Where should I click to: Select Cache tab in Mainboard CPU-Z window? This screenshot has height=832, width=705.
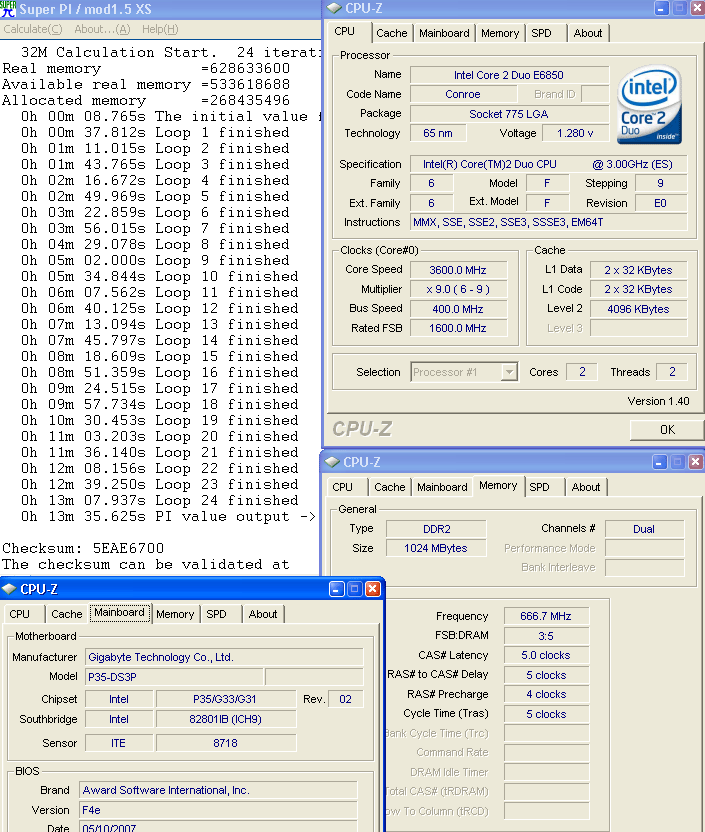point(67,614)
